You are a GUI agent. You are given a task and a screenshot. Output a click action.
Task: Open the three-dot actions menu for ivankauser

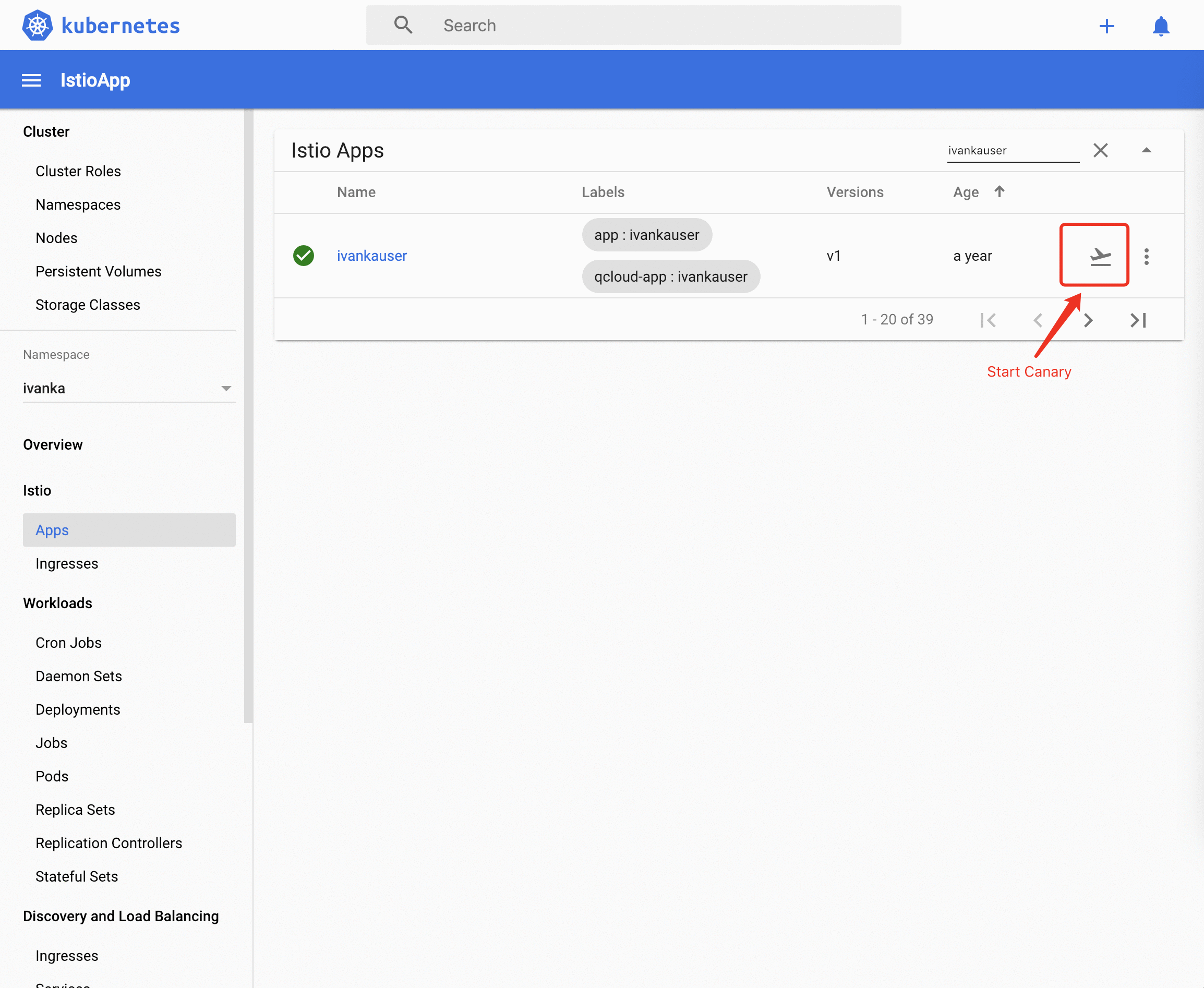click(x=1146, y=256)
